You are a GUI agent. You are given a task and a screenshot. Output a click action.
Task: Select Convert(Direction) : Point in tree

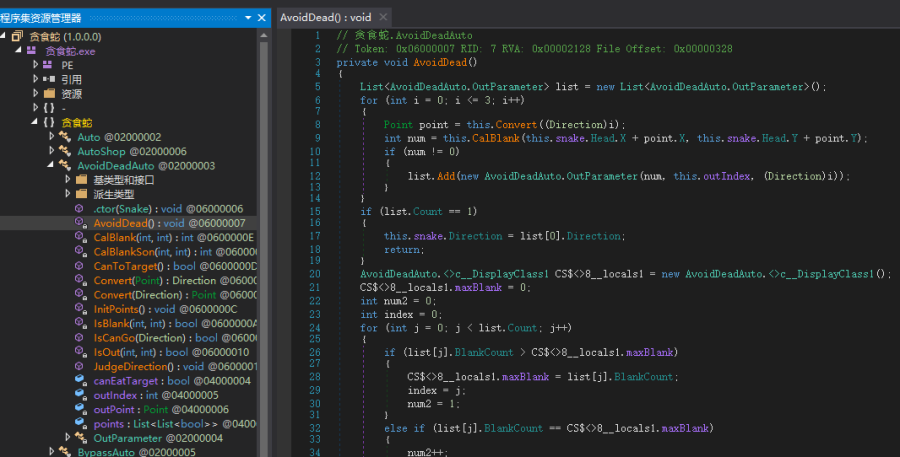[175, 295]
